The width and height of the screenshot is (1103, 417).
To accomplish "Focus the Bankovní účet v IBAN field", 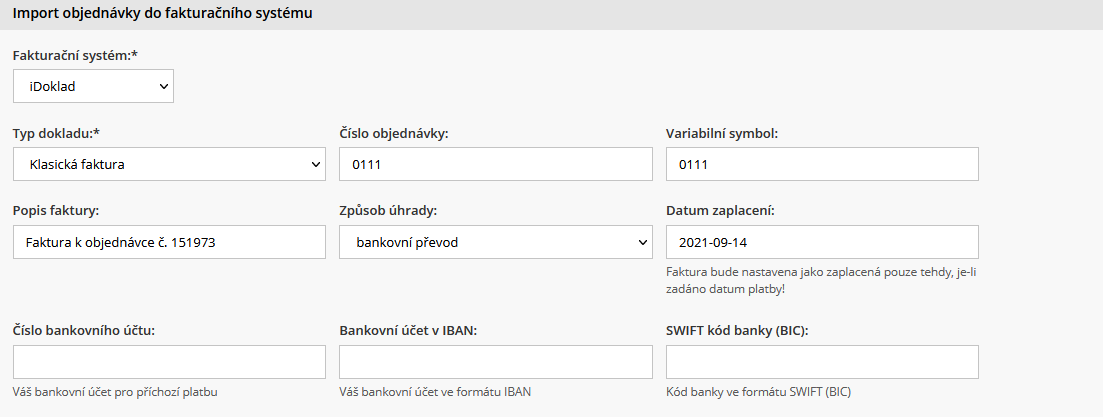I will coord(495,362).
